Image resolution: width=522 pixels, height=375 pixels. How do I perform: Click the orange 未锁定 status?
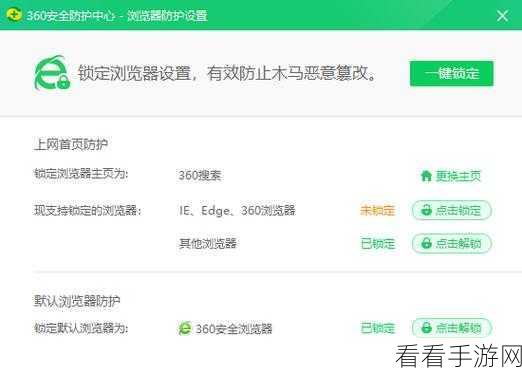click(x=378, y=210)
